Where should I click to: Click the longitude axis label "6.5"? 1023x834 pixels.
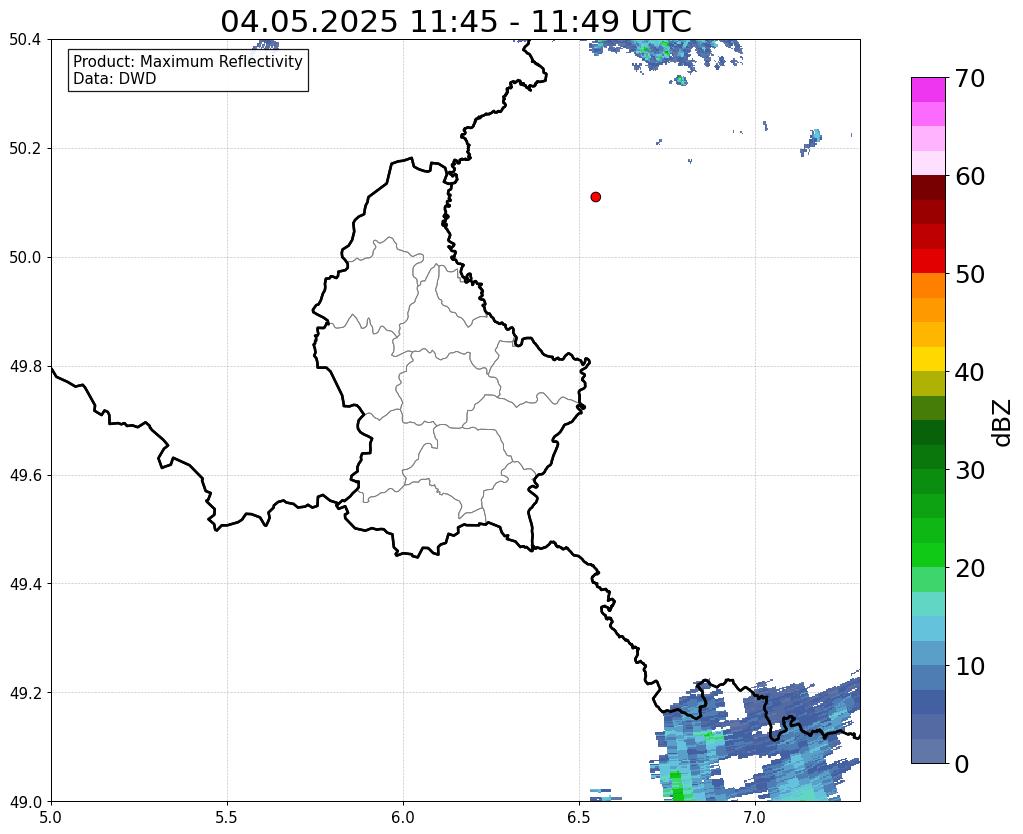pos(579,817)
